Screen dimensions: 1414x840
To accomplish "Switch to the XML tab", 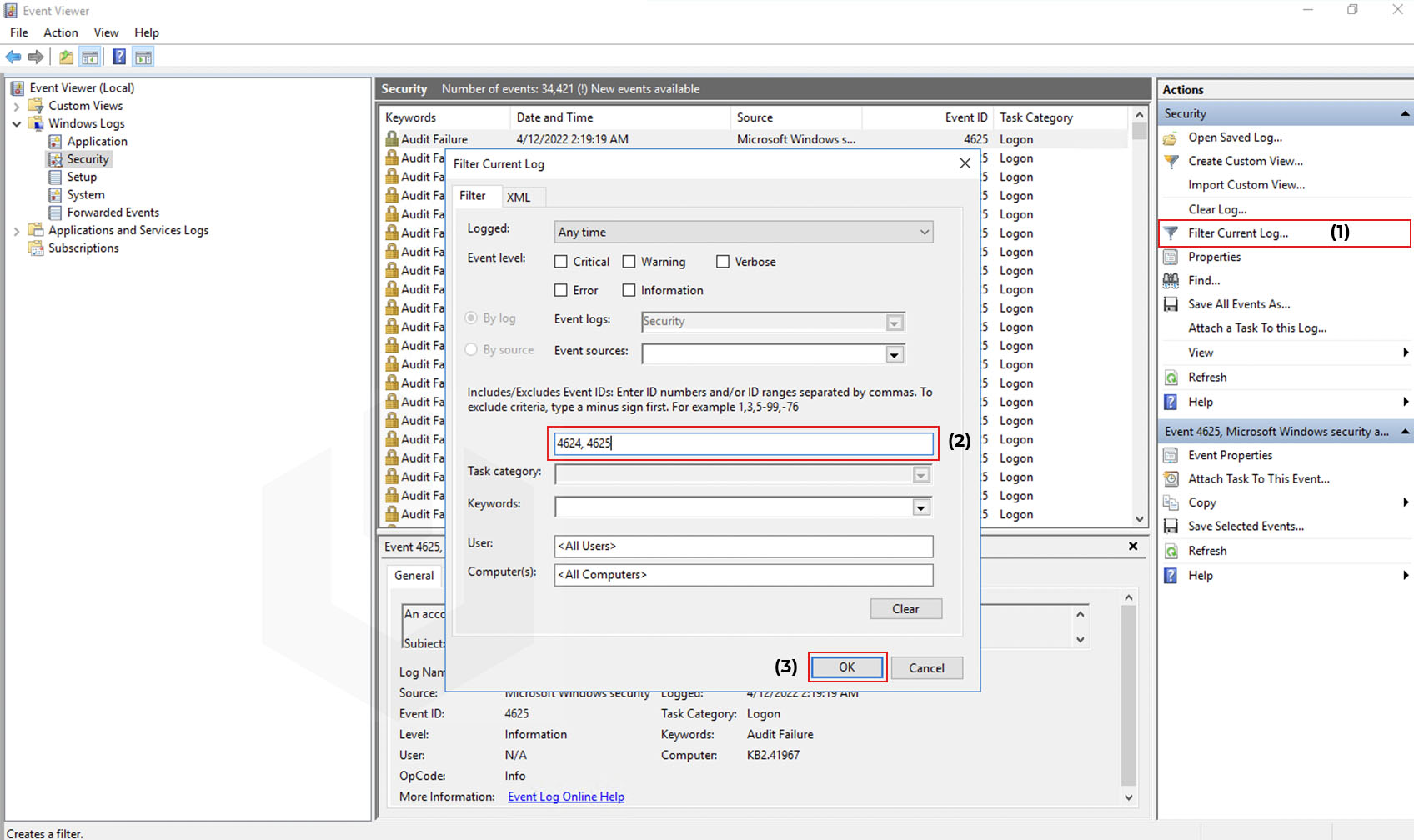I will pyautogui.click(x=519, y=197).
